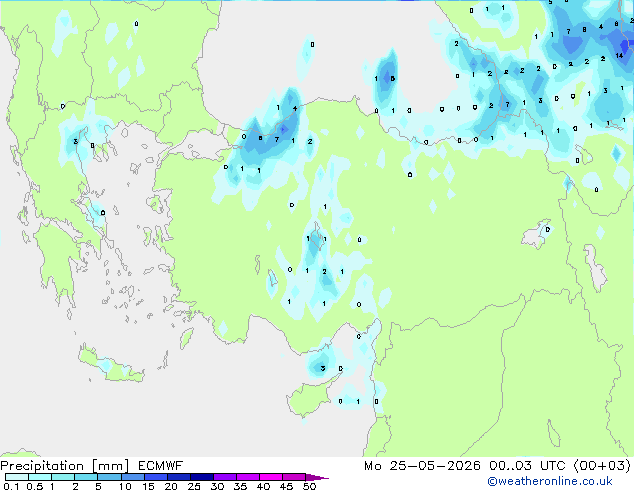Viewport: 634px width, 490px height.
Task: Click the legend scale value '20'
Action: tap(171, 486)
